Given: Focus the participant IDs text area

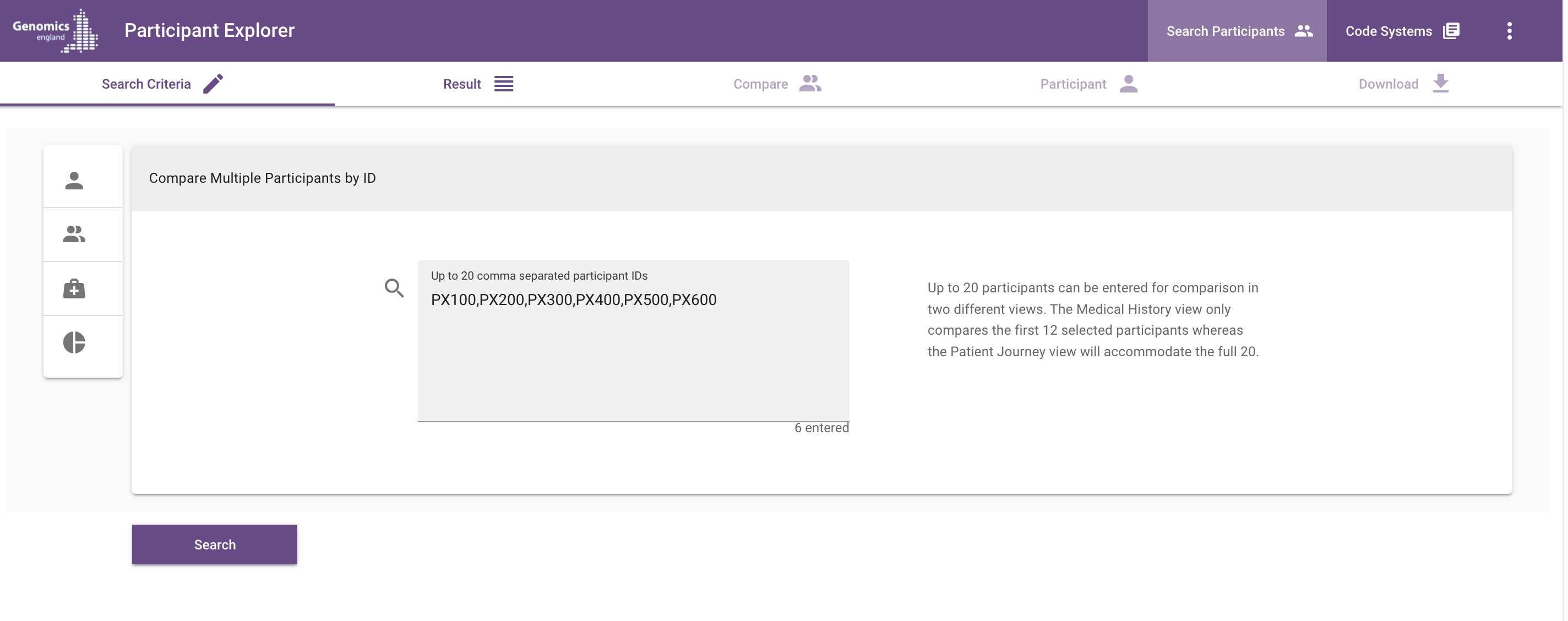Looking at the screenshot, I should pos(633,340).
